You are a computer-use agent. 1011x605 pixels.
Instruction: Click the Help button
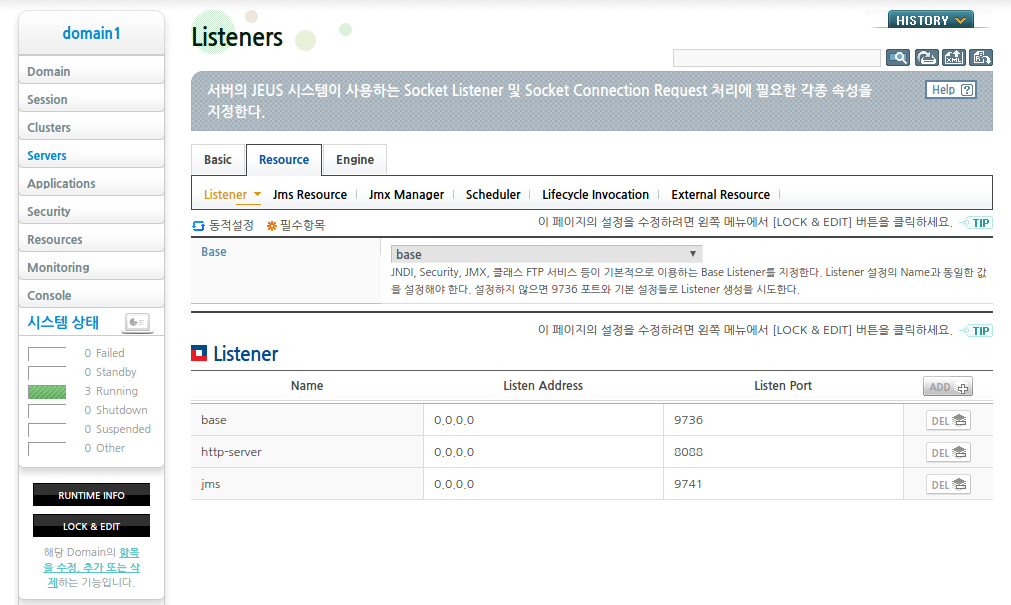point(951,90)
